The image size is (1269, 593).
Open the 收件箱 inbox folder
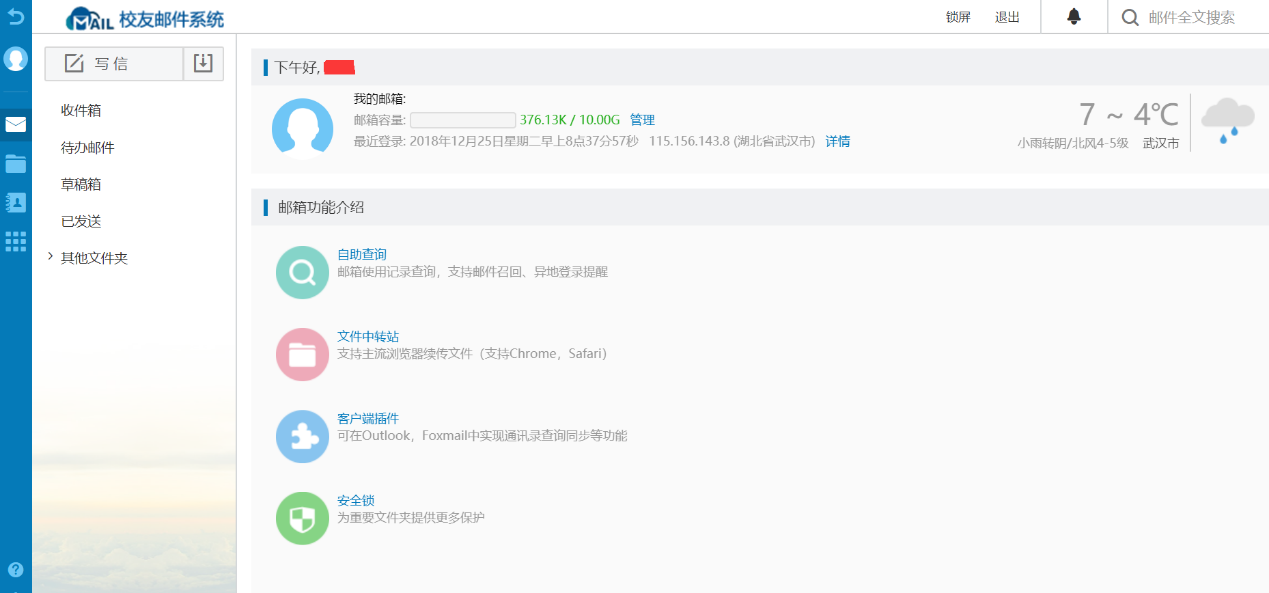point(81,110)
